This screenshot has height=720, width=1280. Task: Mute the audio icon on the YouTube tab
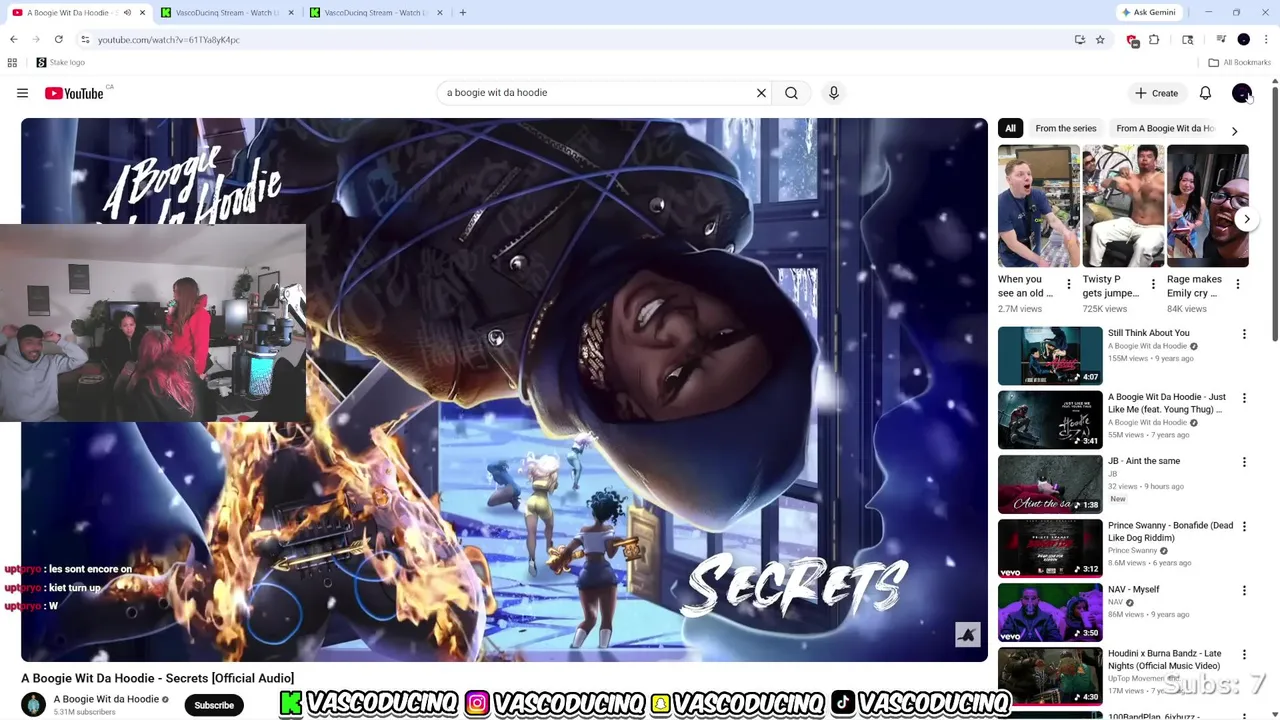pos(127,12)
